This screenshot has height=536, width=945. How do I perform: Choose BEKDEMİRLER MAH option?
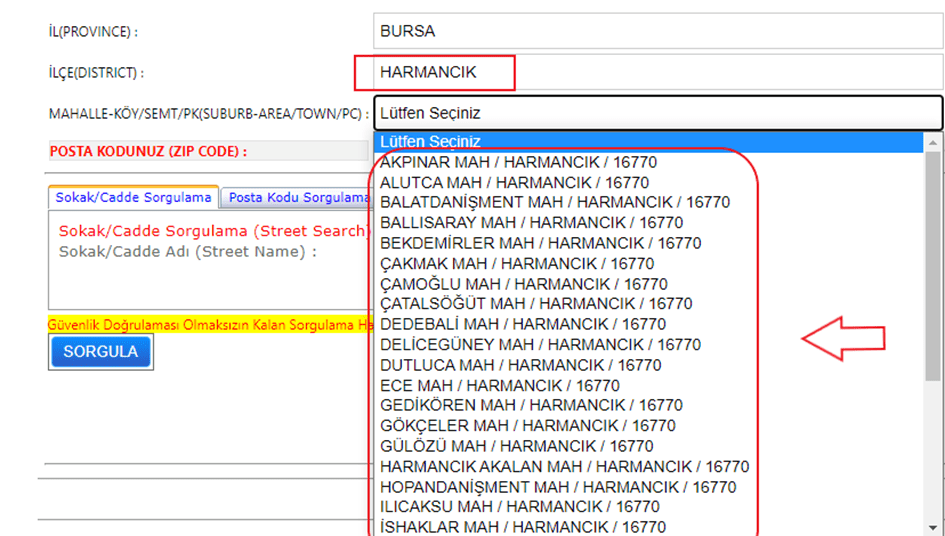point(540,243)
